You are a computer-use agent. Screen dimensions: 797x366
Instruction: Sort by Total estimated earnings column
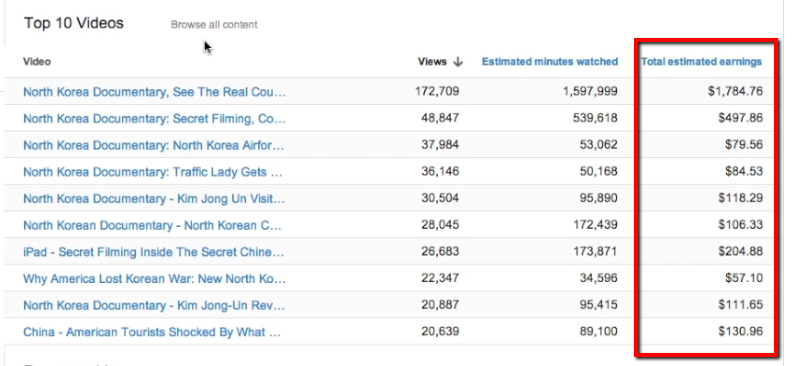(701, 62)
